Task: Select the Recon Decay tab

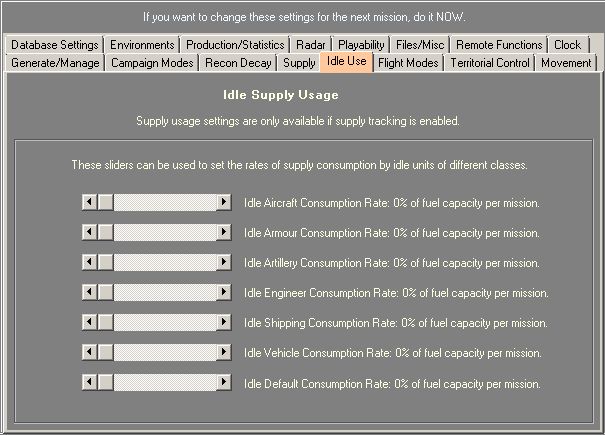Action: pos(238,63)
